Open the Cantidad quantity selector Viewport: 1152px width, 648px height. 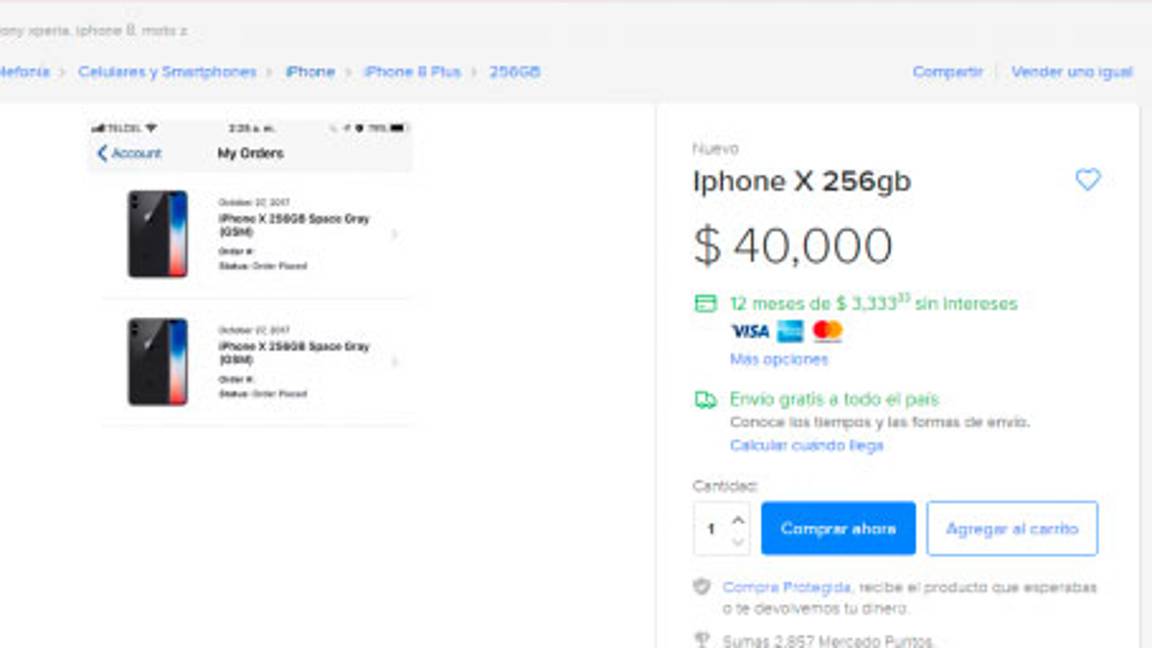(x=722, y=528)
